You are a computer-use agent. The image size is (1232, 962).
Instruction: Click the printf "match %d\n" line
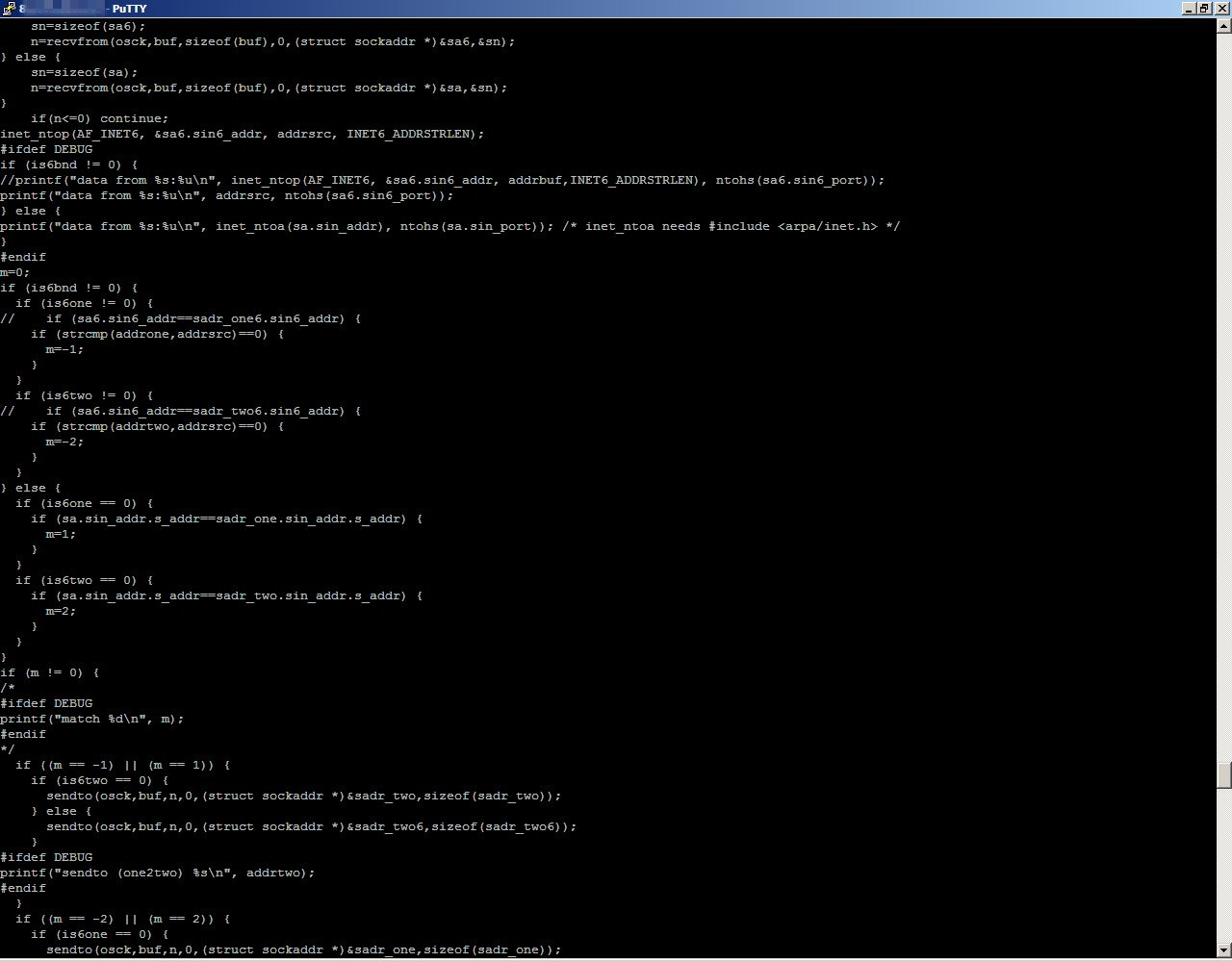coord(91,719)
